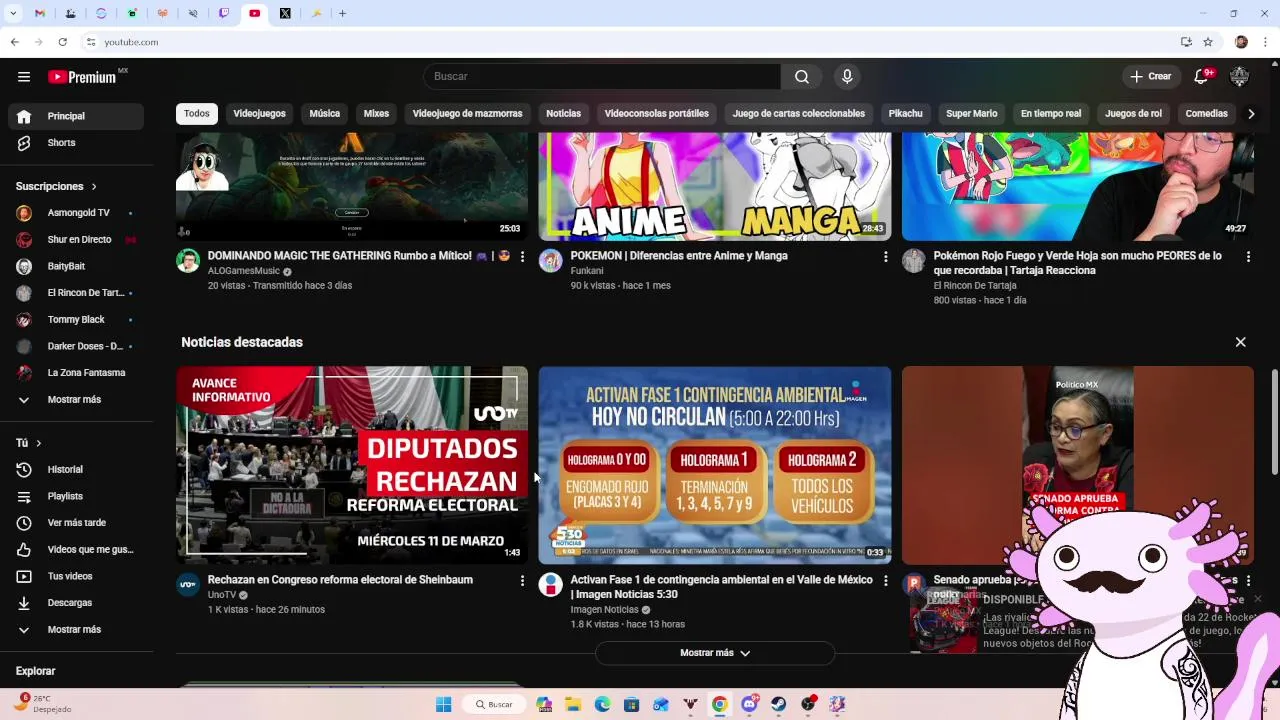
Task: Open options for Activan Fase 1 video
Action: tap(885, 581)
